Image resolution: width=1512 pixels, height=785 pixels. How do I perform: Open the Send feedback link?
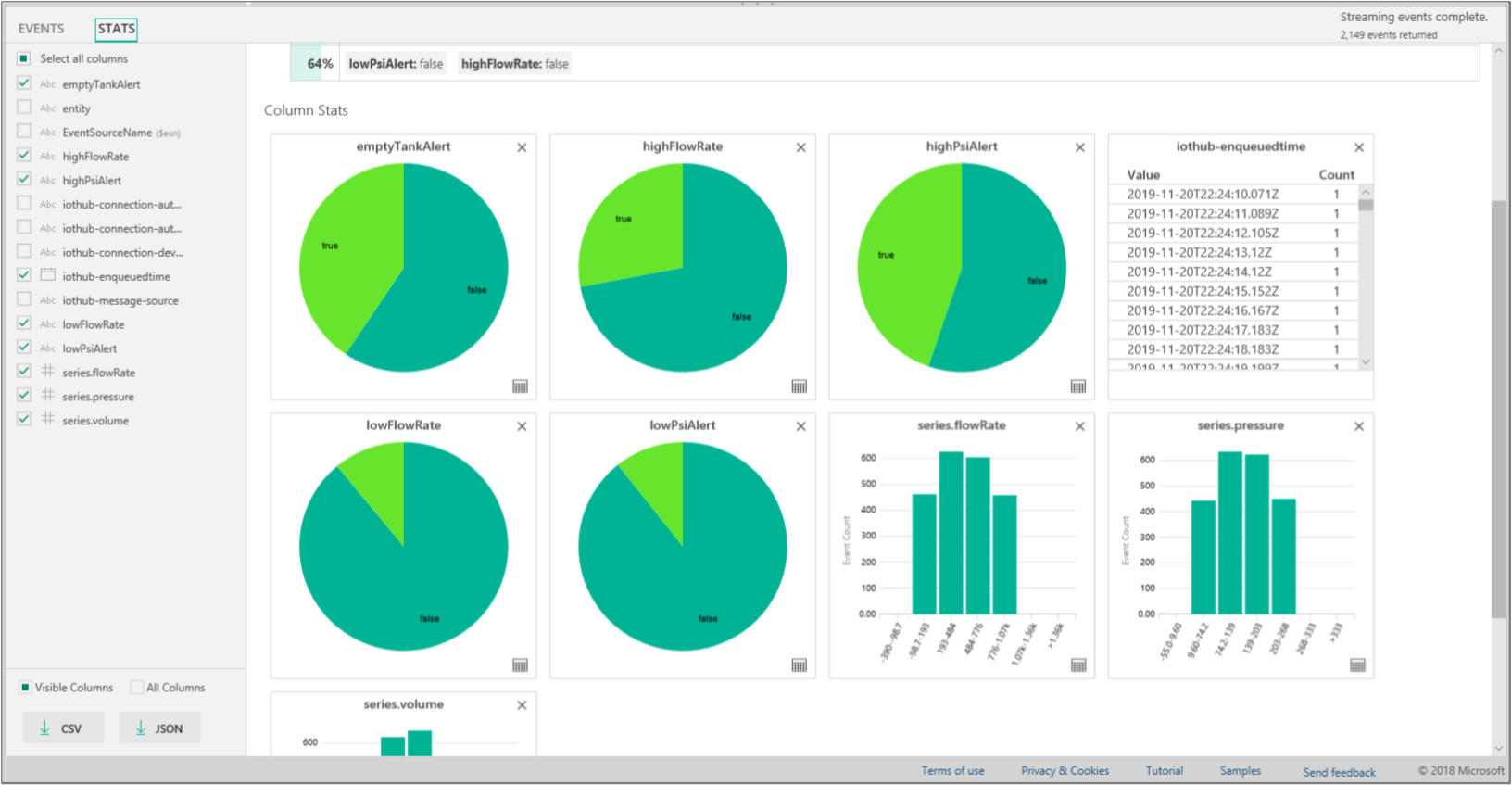click(1340, 772)
